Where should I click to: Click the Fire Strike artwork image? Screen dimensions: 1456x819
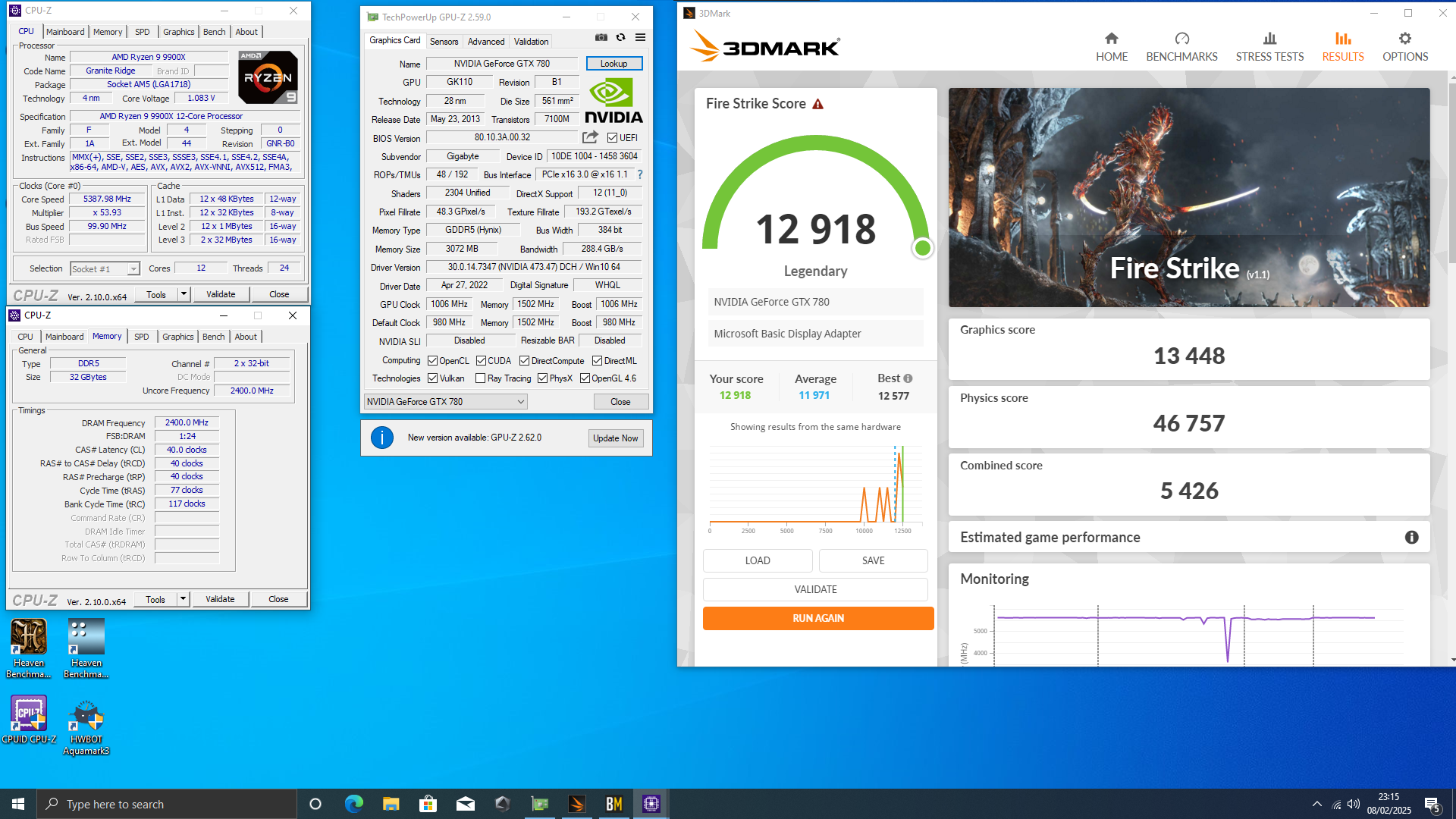pyautogui.click(x=1189, y=197)
